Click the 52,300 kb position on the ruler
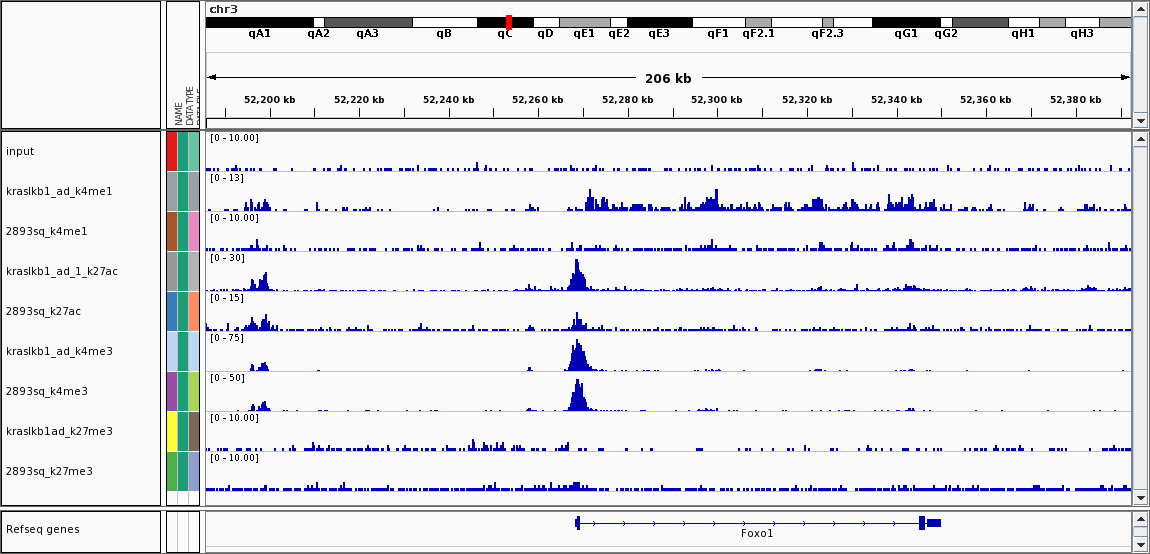1150x554 pixels. point(710,100)
